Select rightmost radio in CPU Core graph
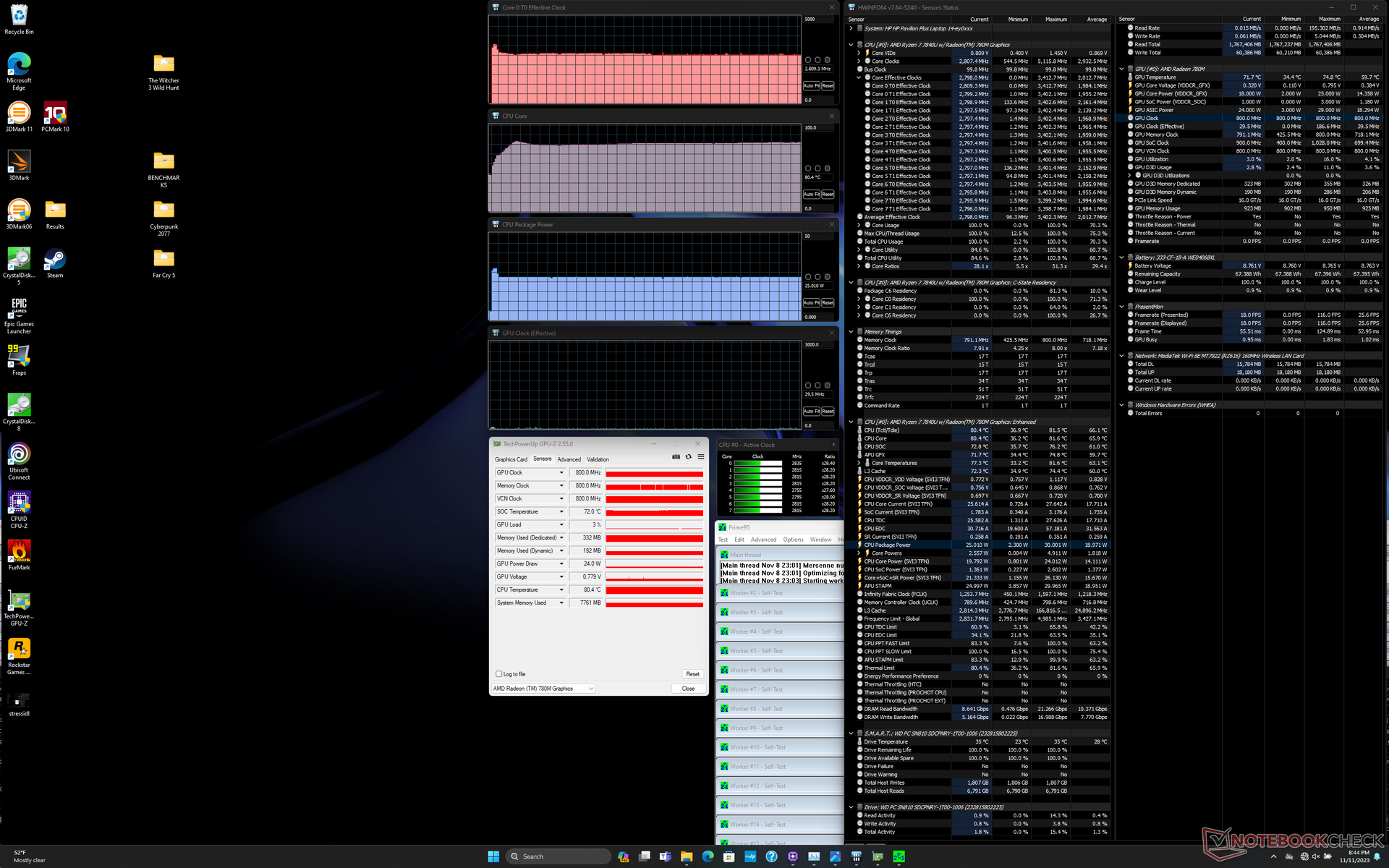The image size is (1389, 868). pos(828,169)
